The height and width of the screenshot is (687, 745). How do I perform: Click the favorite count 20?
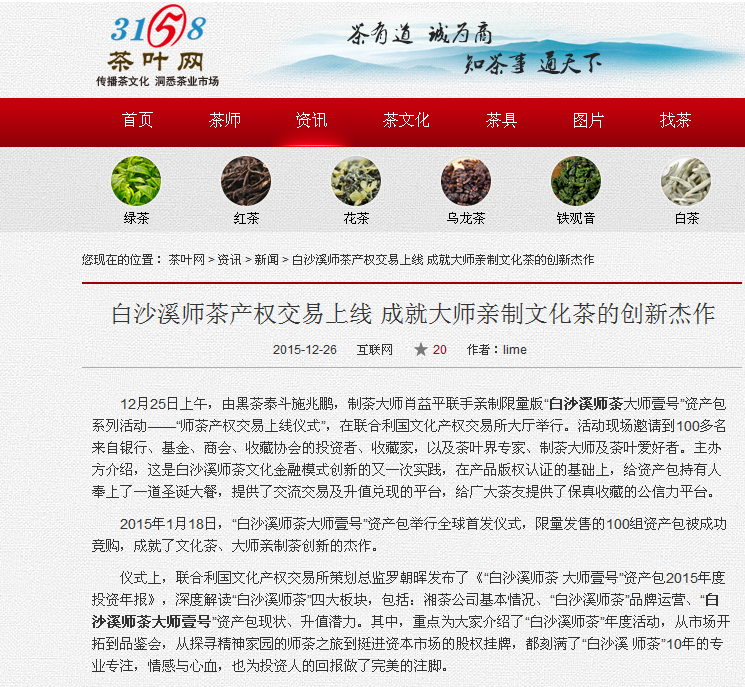coord(439,350)
